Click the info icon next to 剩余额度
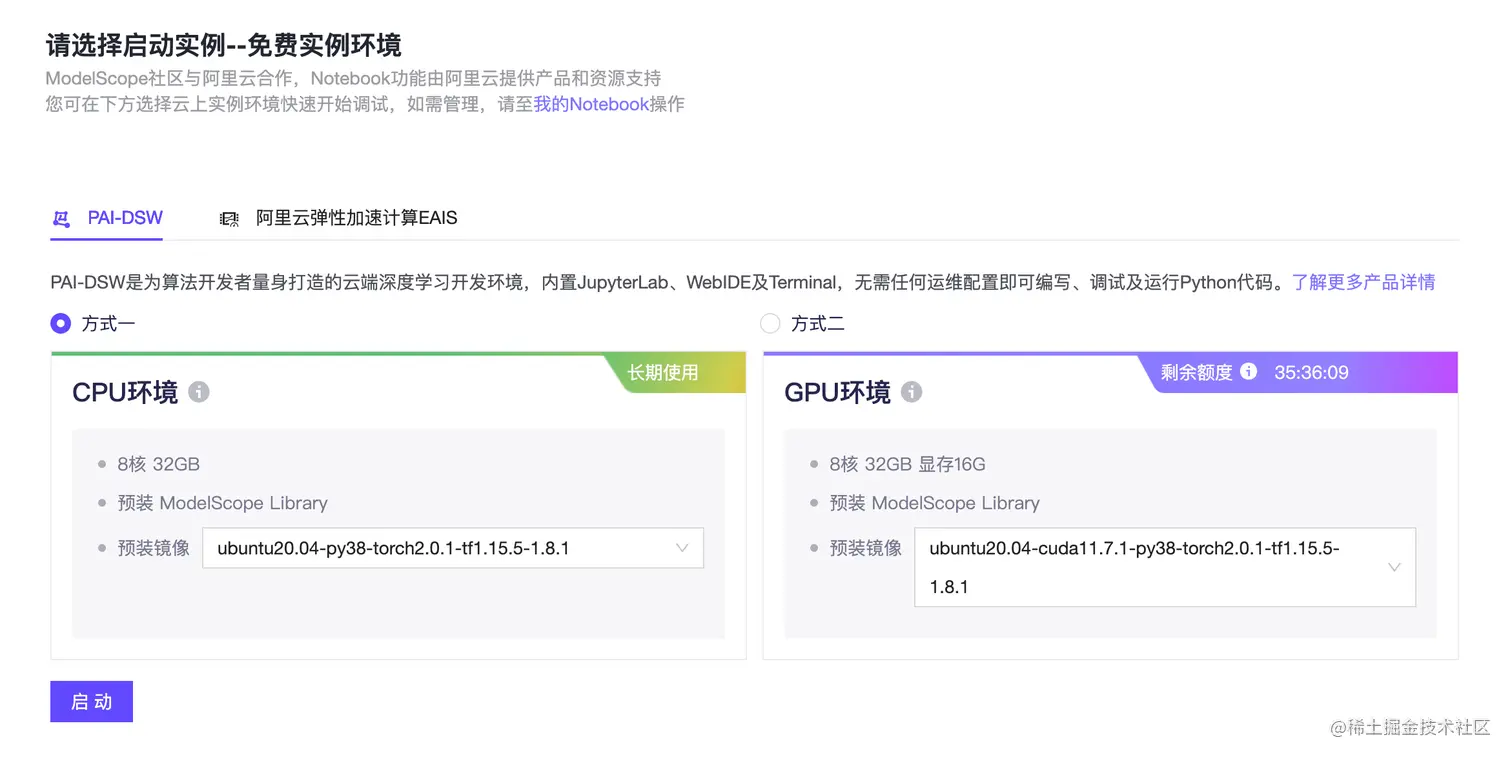The width and height of the screenshot is (1512, 759). point(1248,371)
